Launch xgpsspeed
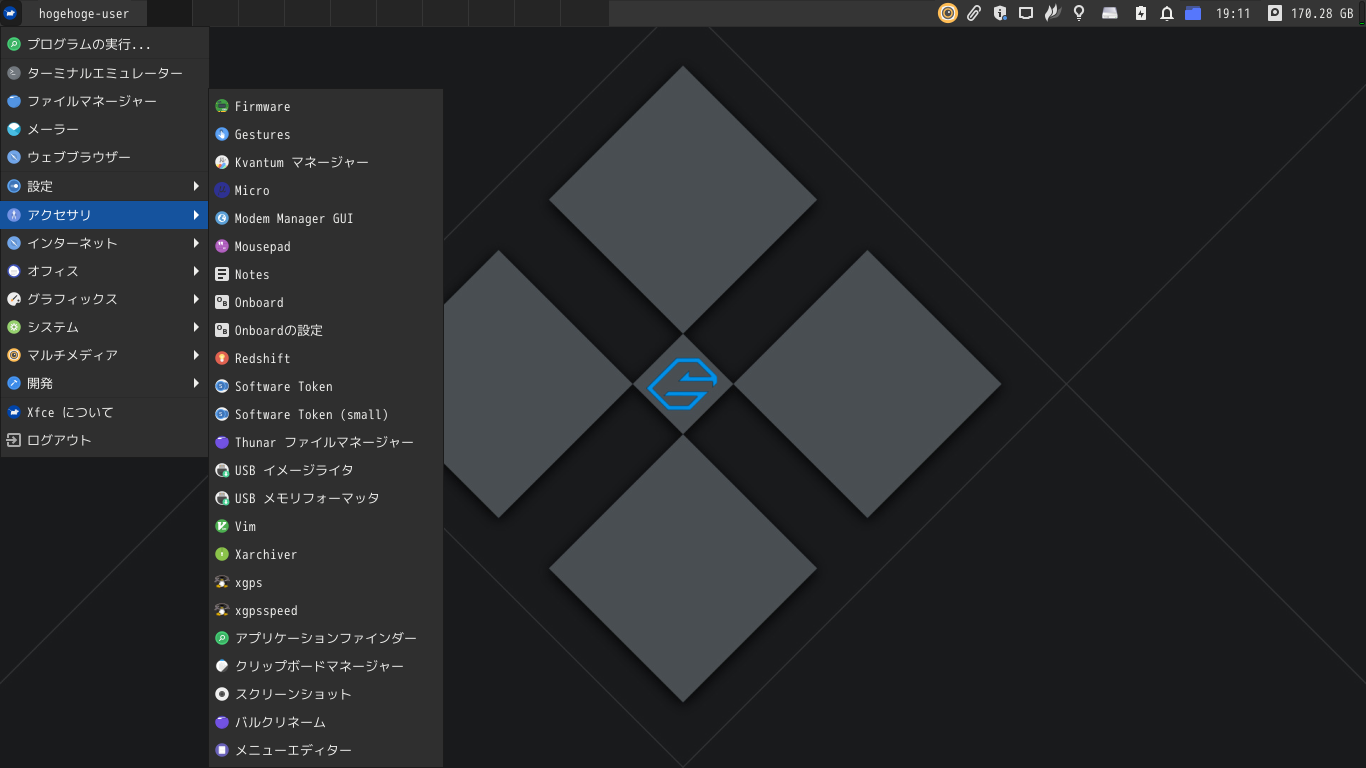This screenshot has height=768, width=1366. tap(326, 610)
